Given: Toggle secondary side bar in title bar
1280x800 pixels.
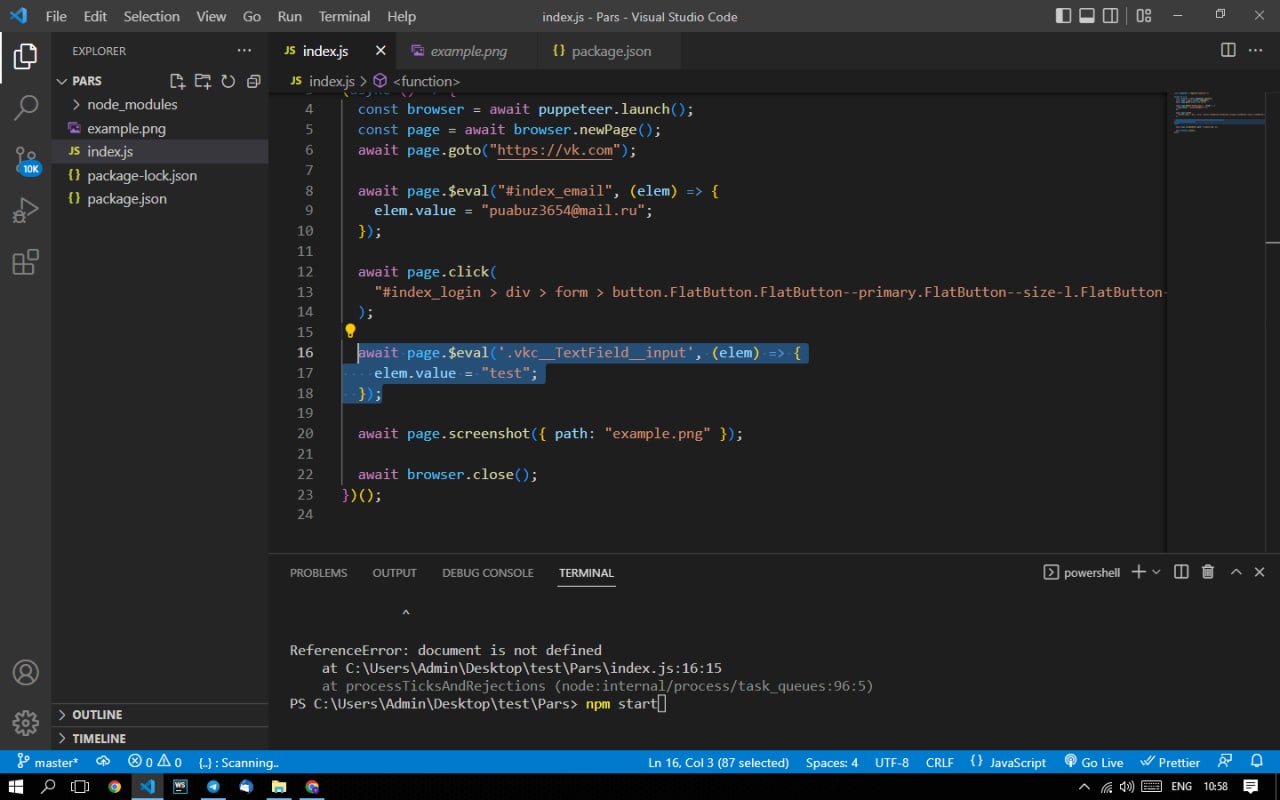Looking at the screenshot, I should [1111, 16].
